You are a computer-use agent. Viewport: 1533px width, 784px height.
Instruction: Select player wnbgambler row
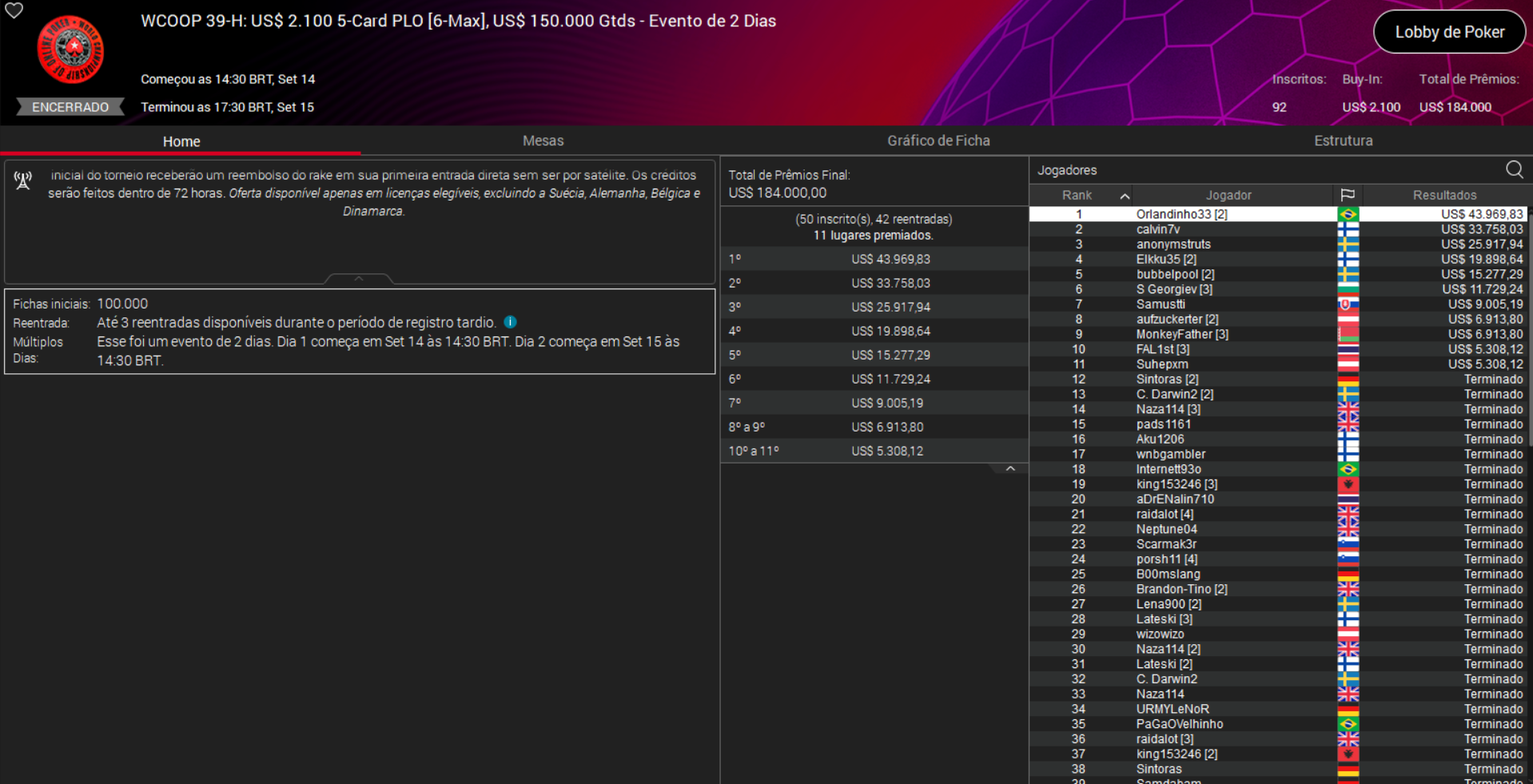coord(1278,454)
